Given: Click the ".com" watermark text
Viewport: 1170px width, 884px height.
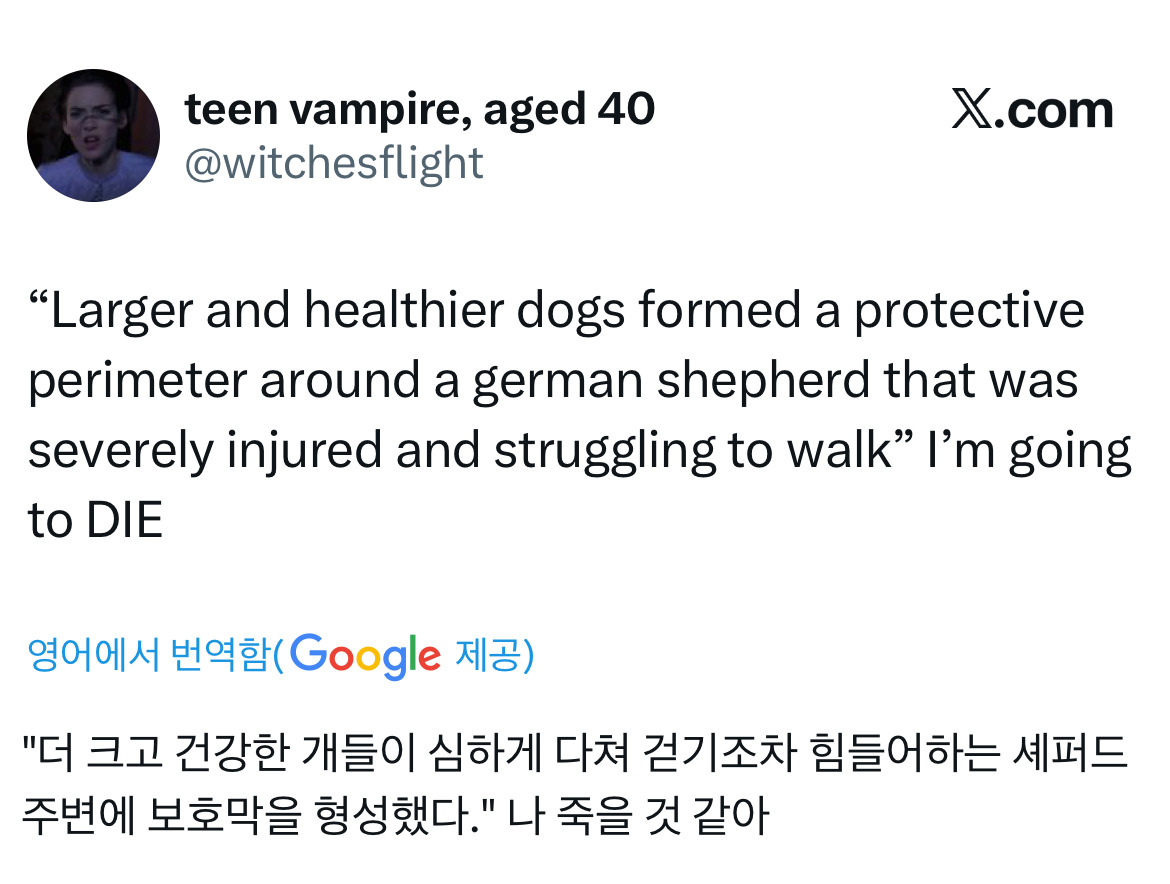Looking at the screenshot, I should (x=1058, y=111).
